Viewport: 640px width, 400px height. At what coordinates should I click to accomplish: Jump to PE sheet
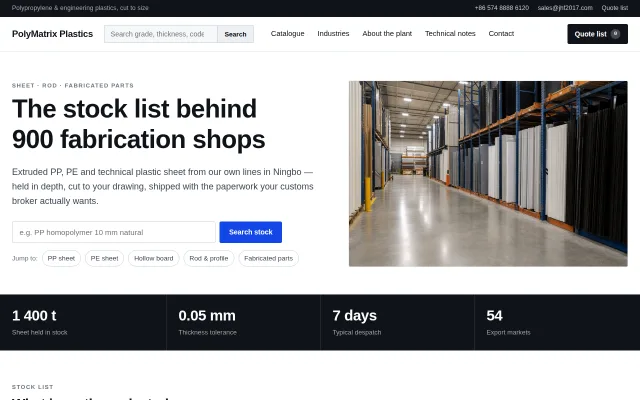pos(104,258)
